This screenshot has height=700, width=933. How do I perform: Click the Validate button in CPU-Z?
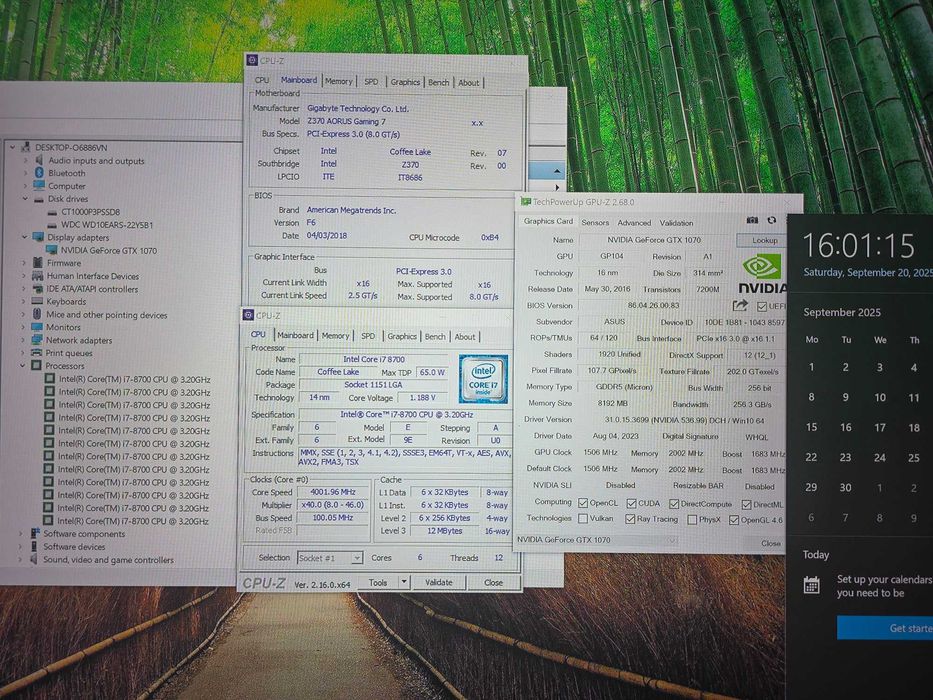pyautogui.click(x=439, y=582)
